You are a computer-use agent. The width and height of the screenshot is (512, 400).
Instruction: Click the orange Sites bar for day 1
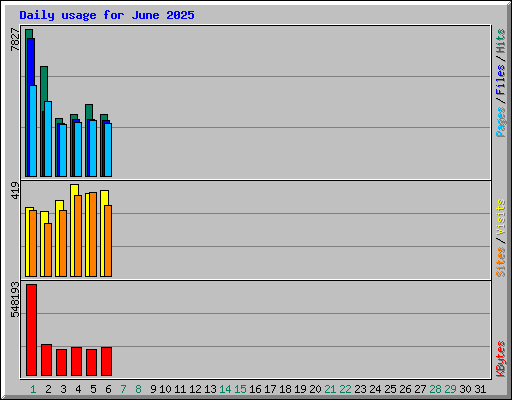click(x=33, y=243)
